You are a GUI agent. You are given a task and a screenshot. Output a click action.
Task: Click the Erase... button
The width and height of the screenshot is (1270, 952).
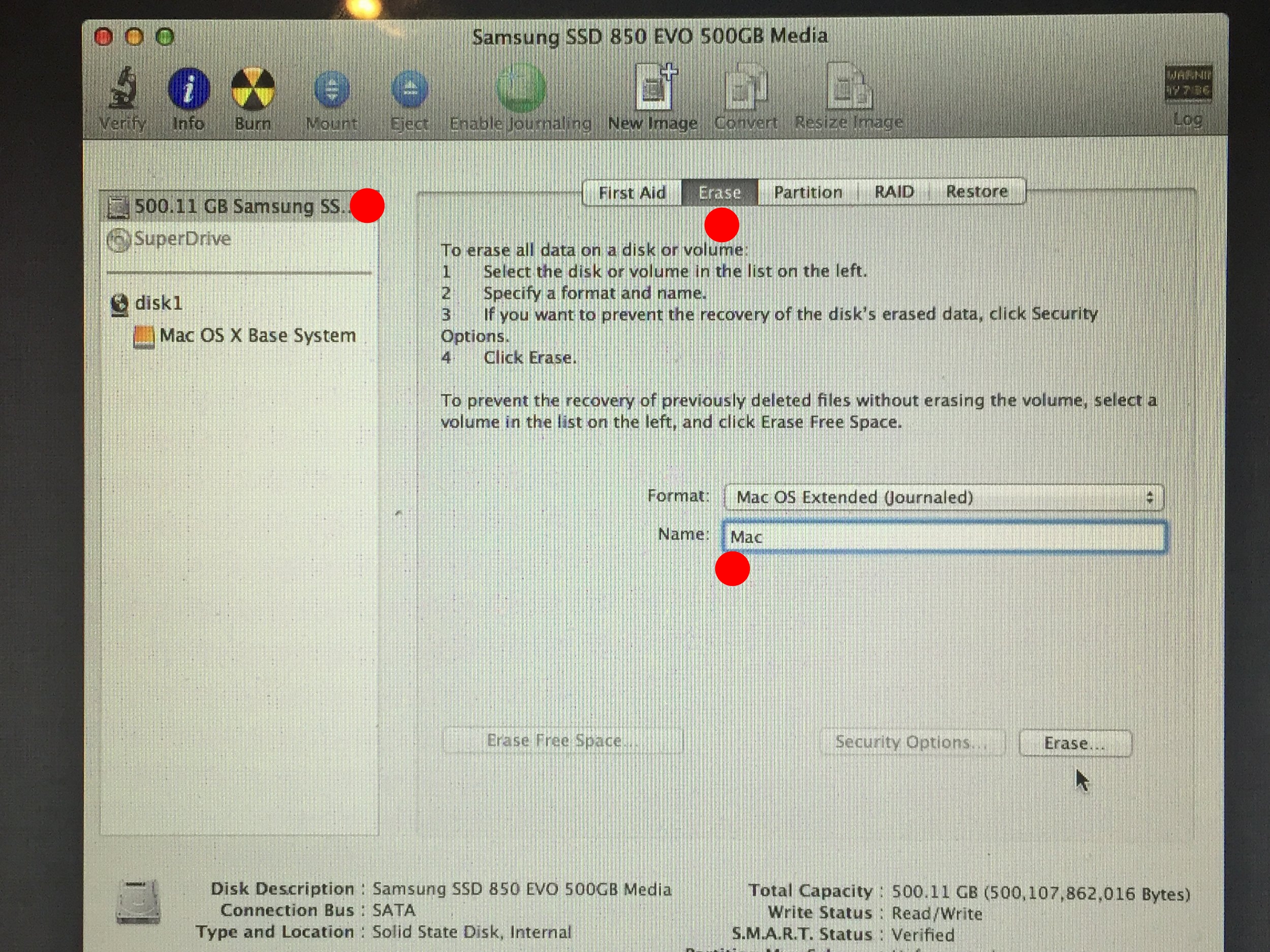tap(1075, 743)
